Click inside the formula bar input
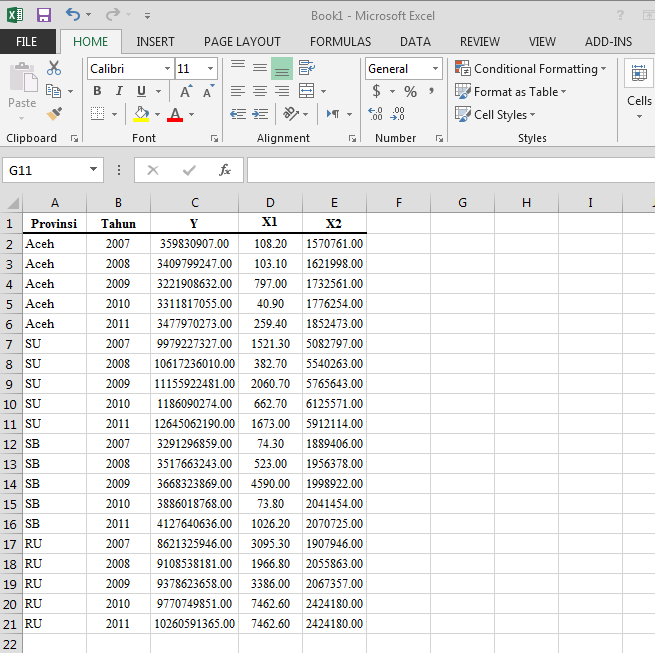The width and height of the screenshot is (655, 653). [x=451, y=170]
